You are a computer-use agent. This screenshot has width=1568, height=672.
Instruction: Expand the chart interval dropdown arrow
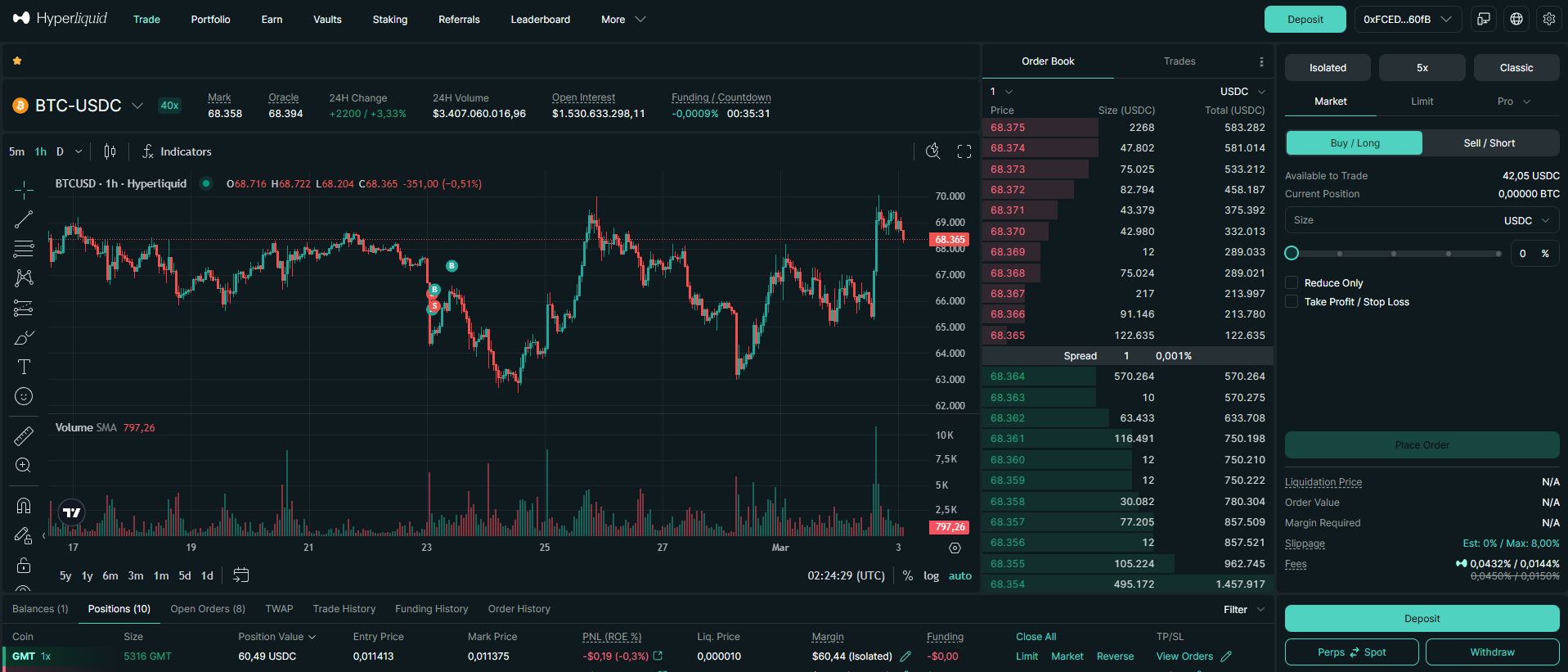[79, 151]
